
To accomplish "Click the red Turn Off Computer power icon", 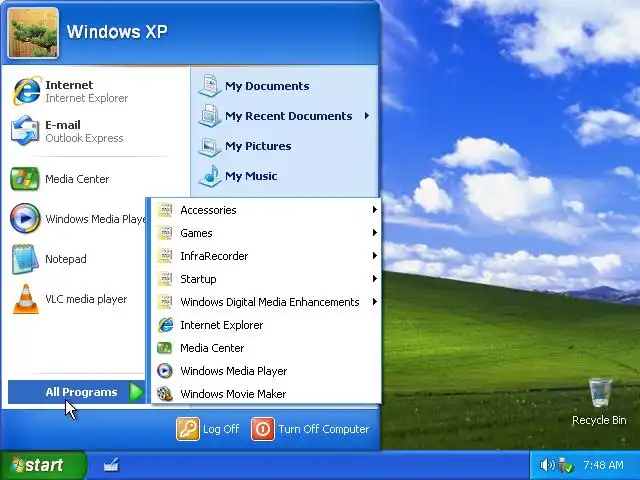I will pyautogui.click(x=263, y=429).
